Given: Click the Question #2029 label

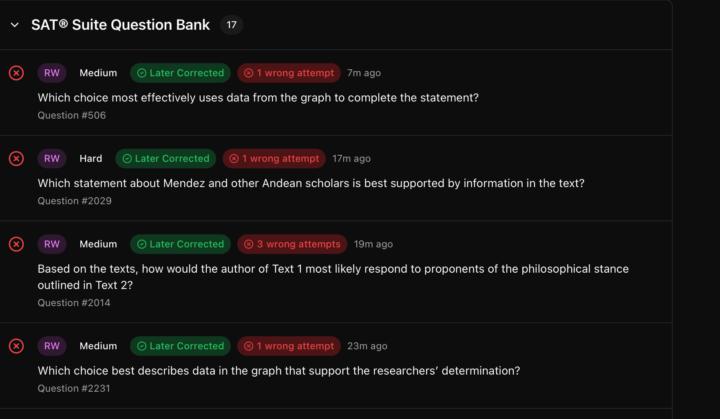Looking at the screenshot, I should (74, 201).
